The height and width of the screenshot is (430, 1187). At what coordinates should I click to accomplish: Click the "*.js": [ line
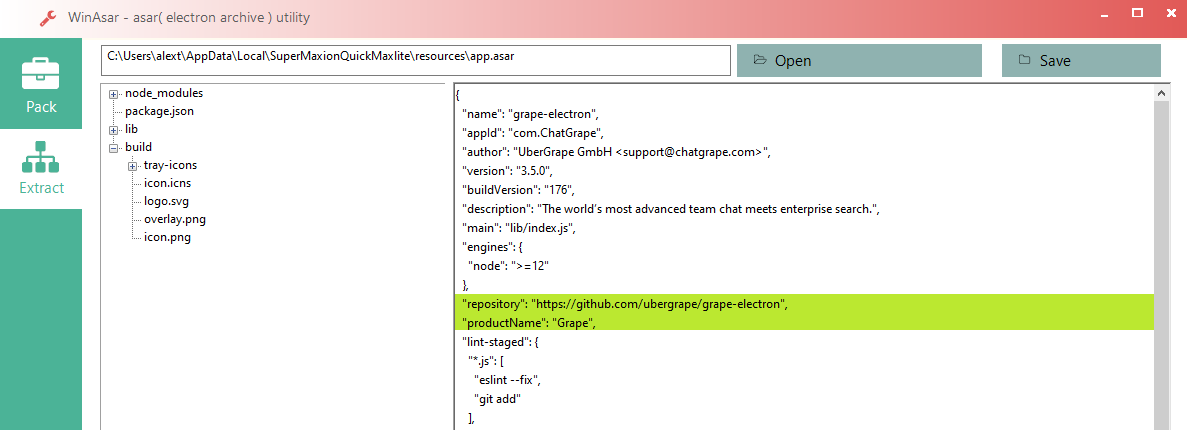[x=486, y=361]
